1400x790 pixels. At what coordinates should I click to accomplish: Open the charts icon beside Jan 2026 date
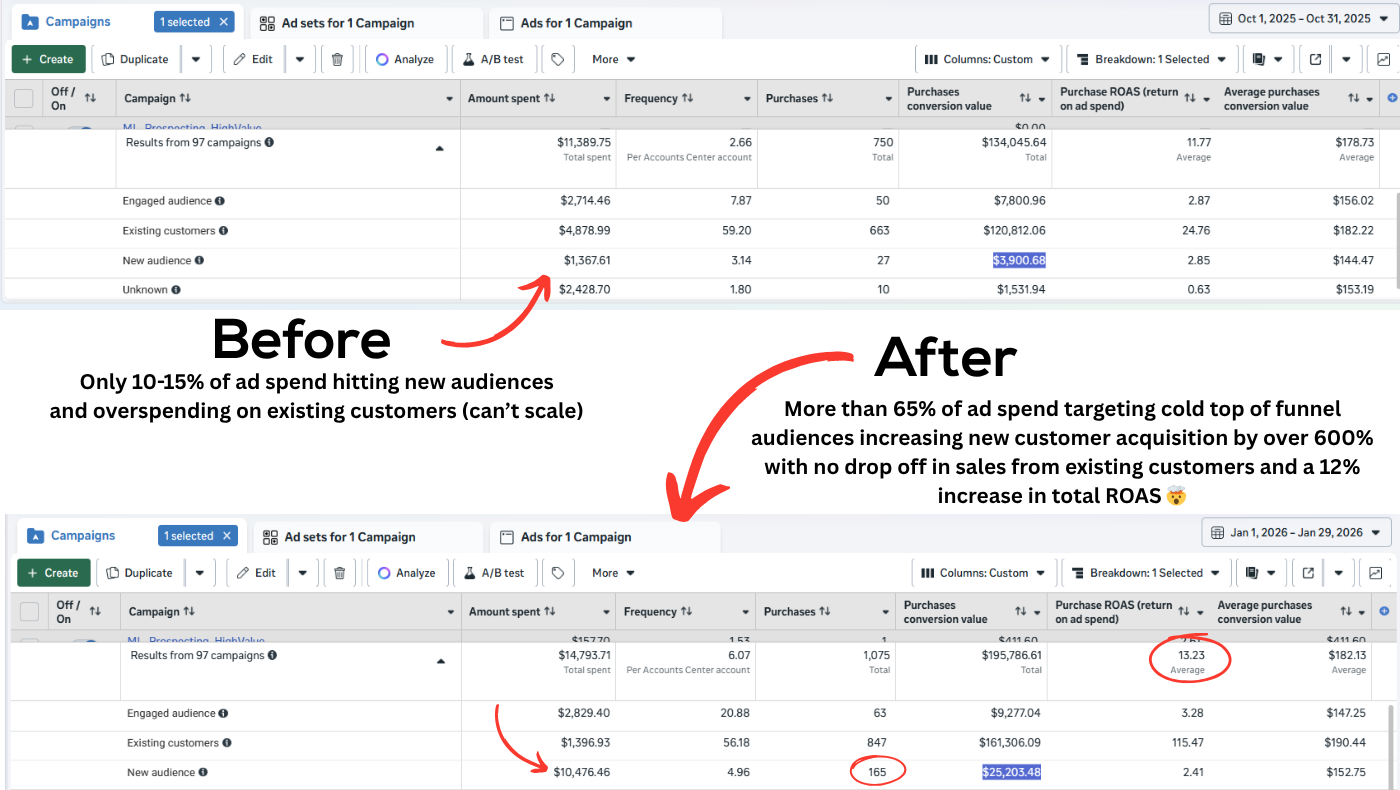[x=1376, y=573]
